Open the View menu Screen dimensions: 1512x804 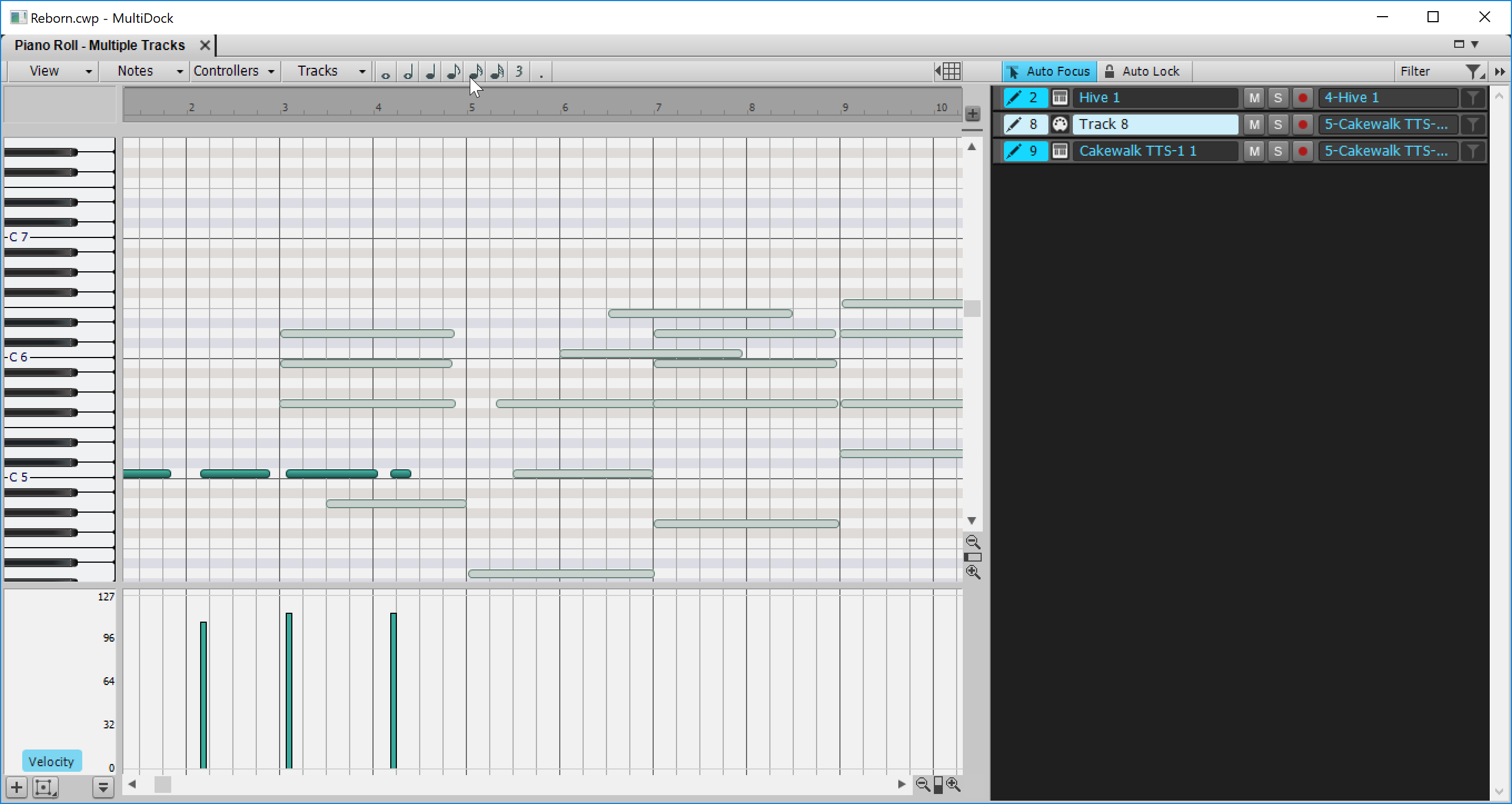pos(44,71)
